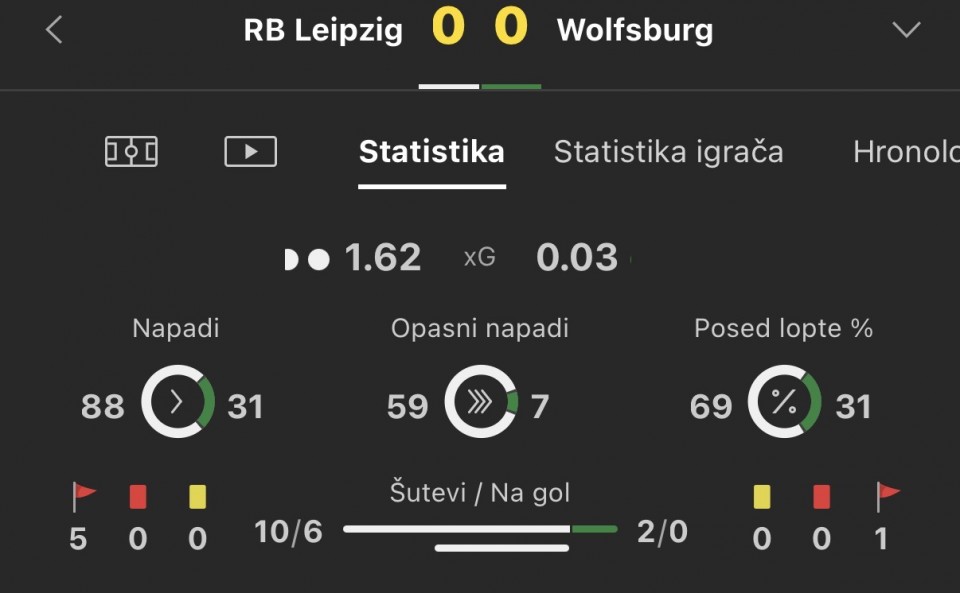Tap Wolfsburg yellow card icon
Image resolution: width=960 pixels, height=593 pixels.
762,496
